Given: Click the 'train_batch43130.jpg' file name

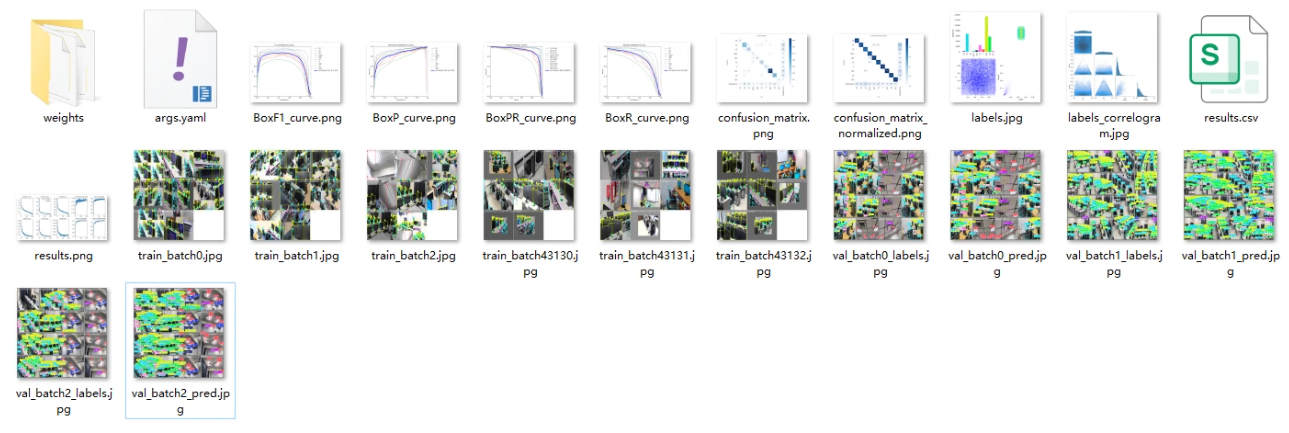Looking at the screenshot, I should click(530, 263).
